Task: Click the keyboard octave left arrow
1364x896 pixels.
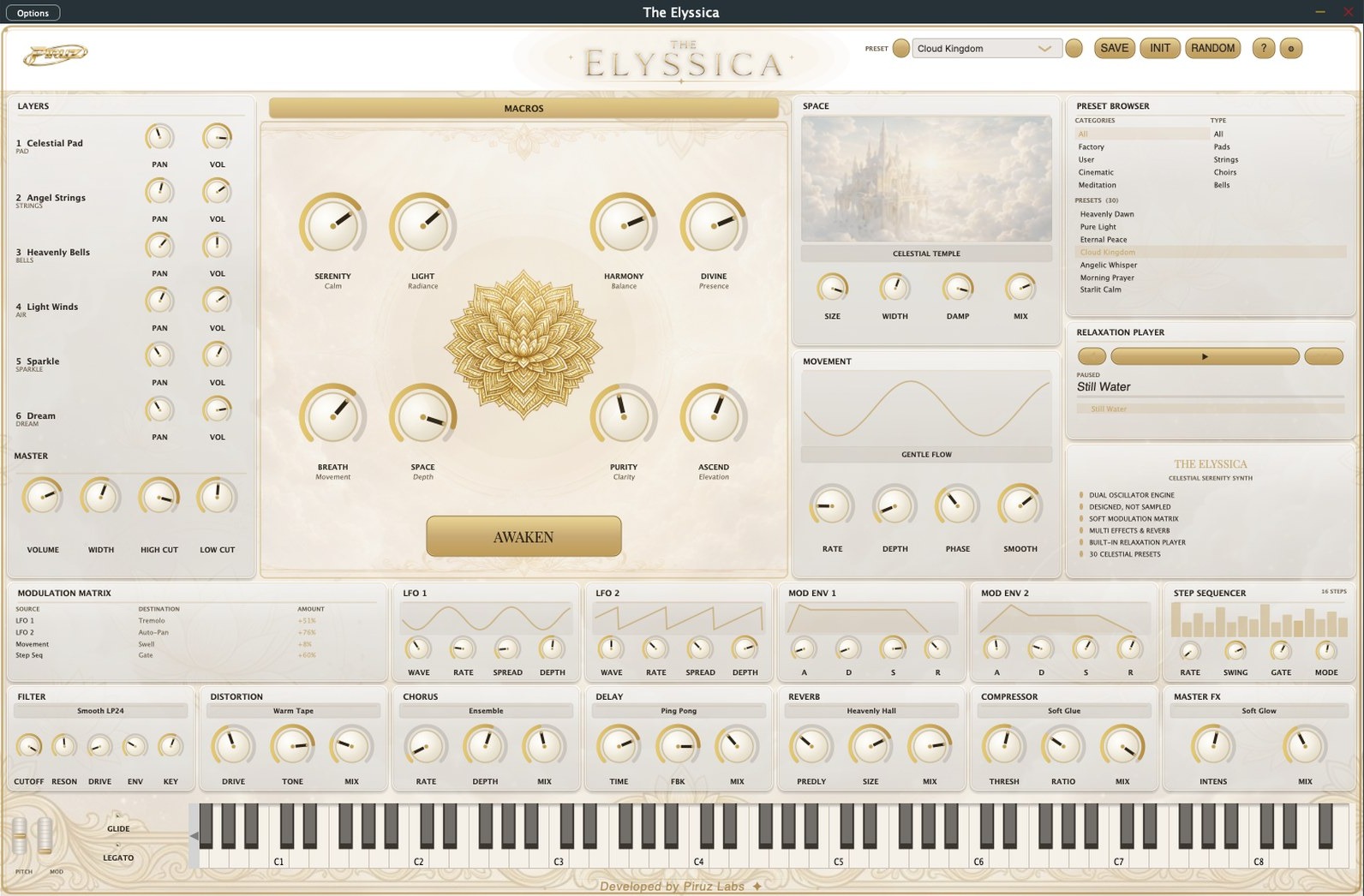Action: point(194,836)
